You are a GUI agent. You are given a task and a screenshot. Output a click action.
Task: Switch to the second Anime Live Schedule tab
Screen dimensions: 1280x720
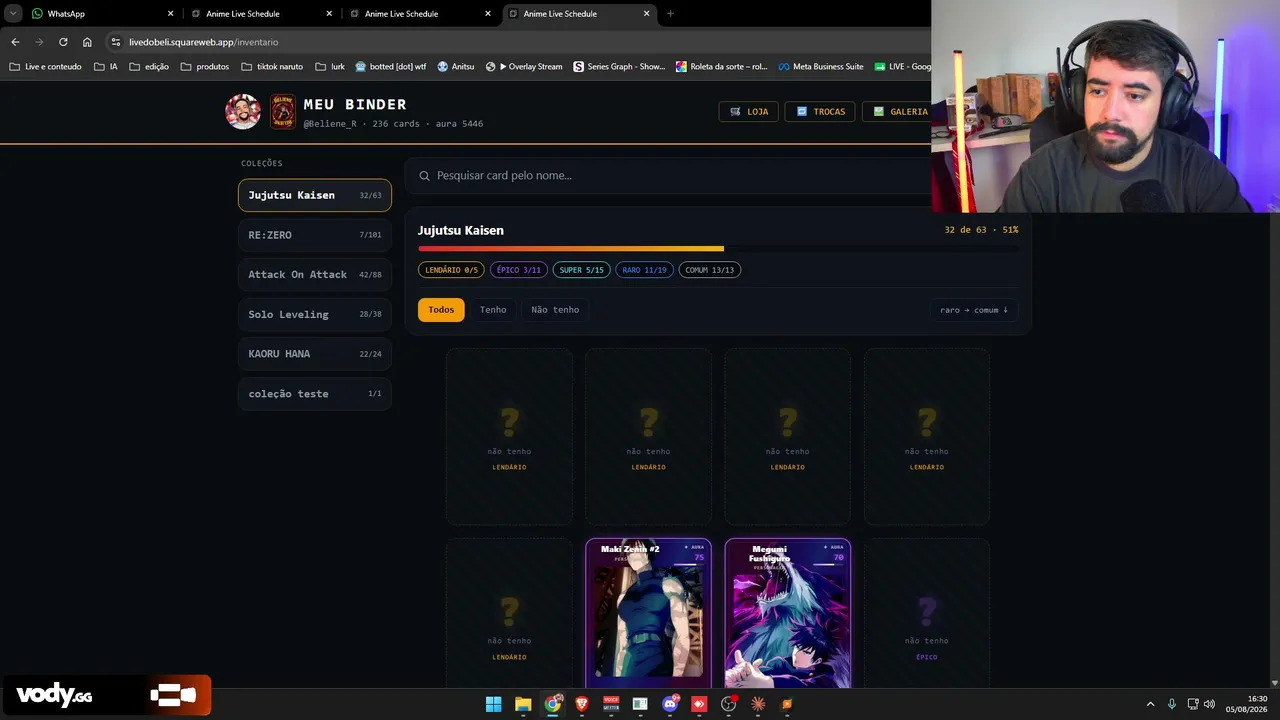[x=420, y=14]
